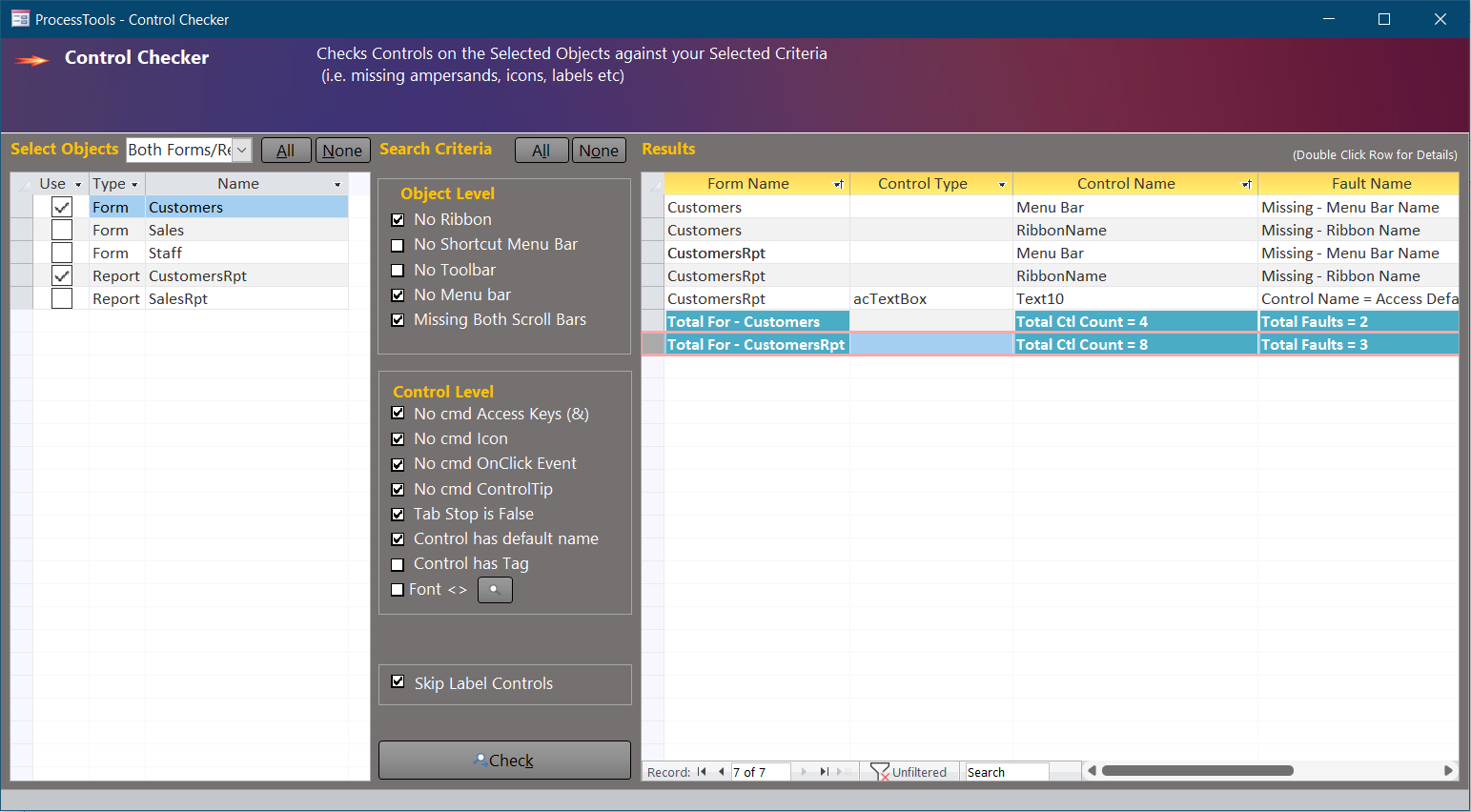This screenshot has height=812, width=1471.
Task: Enable the No Toolbar checkbox
Action: coord(398,270)
